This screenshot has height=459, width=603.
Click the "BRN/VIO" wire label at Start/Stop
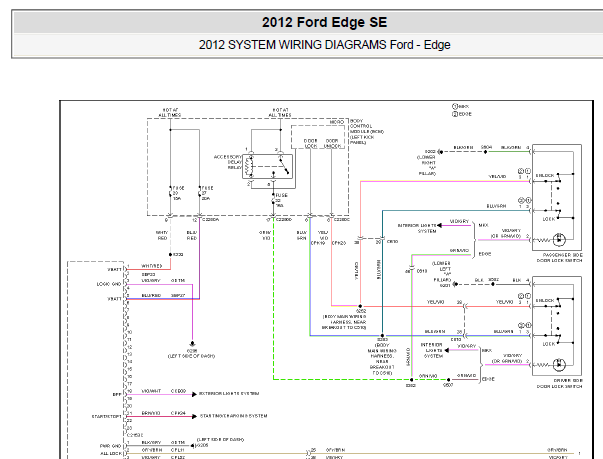151,413
